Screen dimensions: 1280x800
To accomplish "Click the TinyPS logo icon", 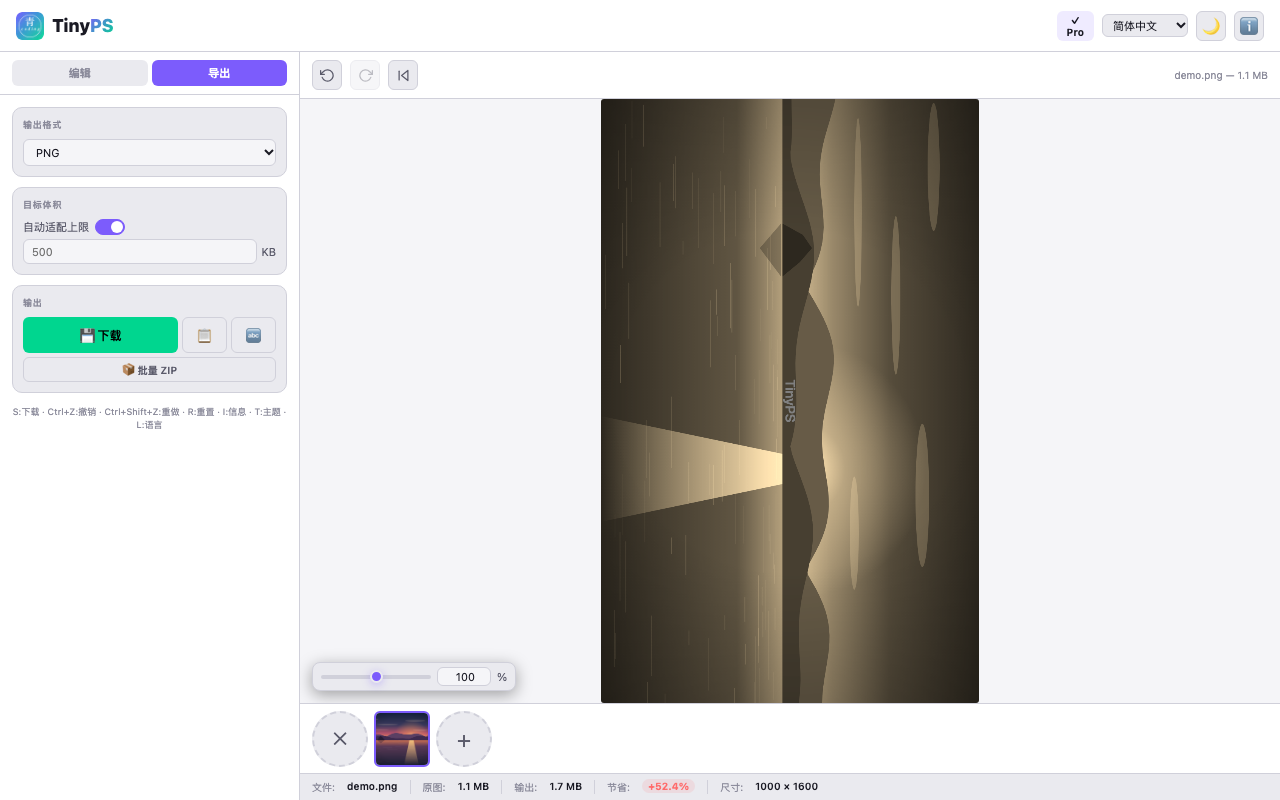I will [30, 26].
